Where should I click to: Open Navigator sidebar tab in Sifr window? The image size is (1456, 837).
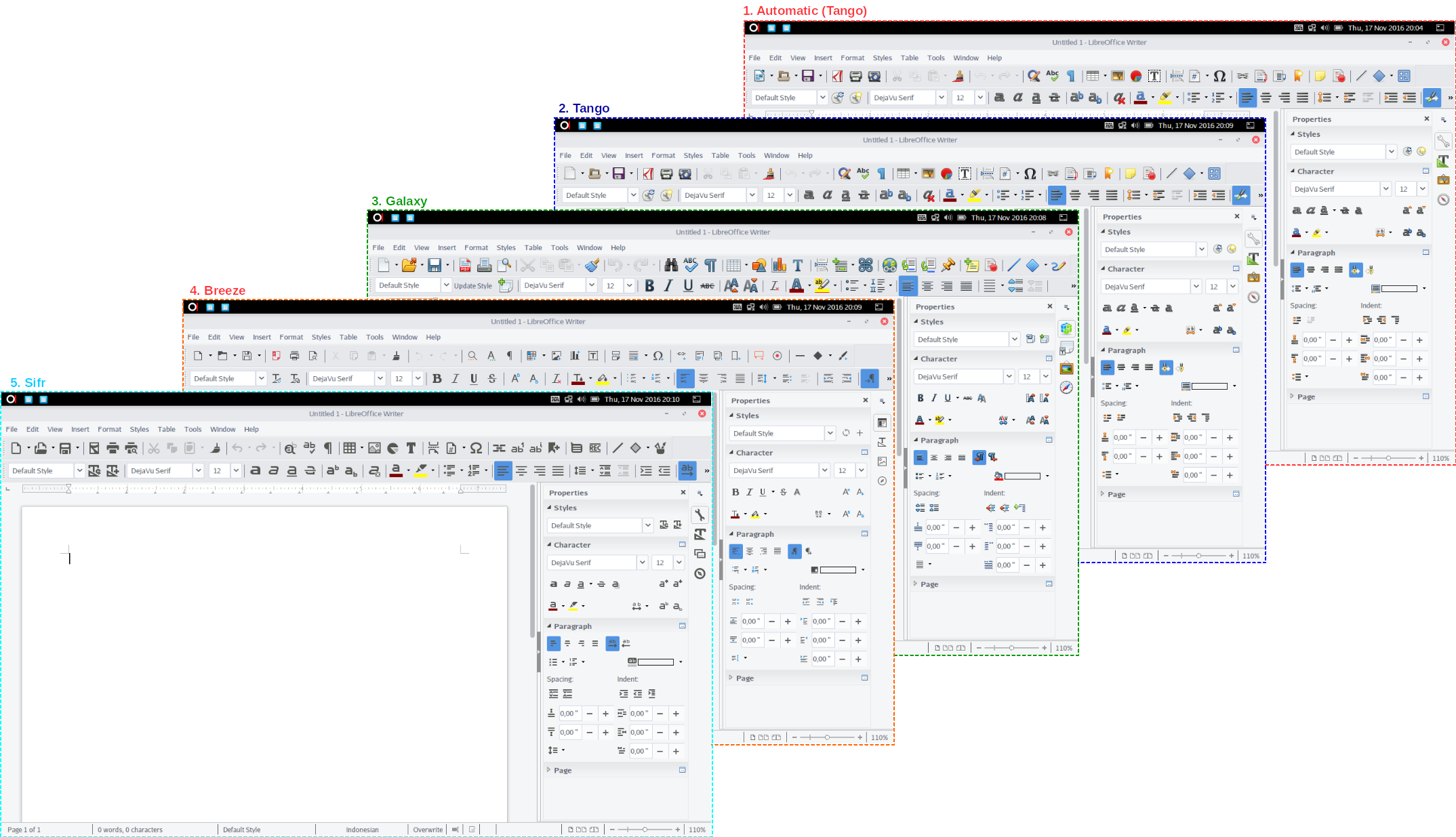(700, 573)
